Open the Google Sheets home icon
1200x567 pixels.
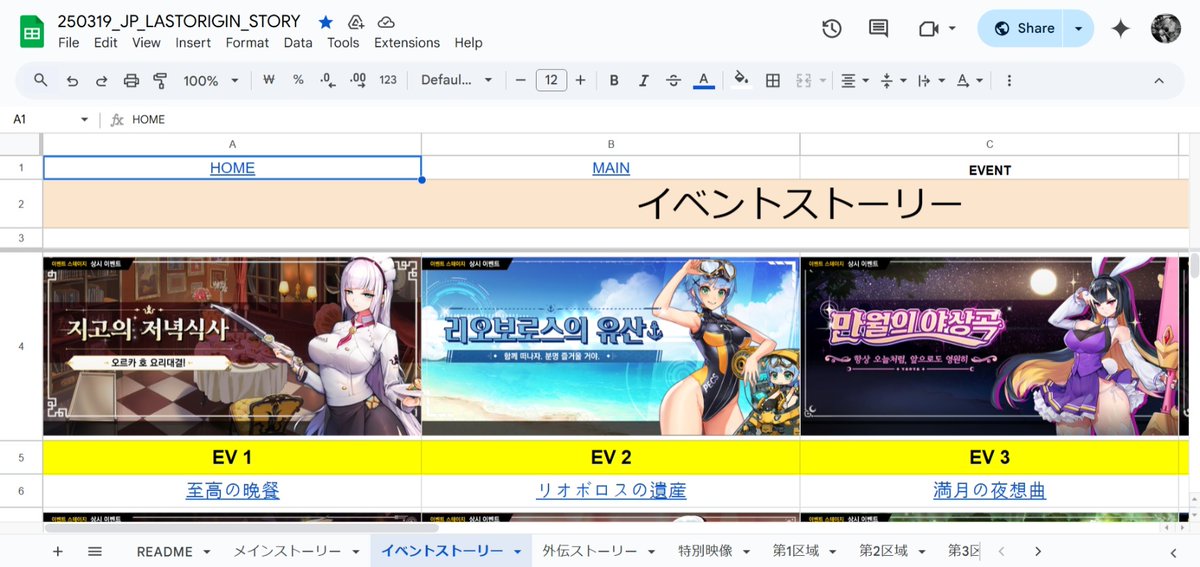[x=32, y=30]
